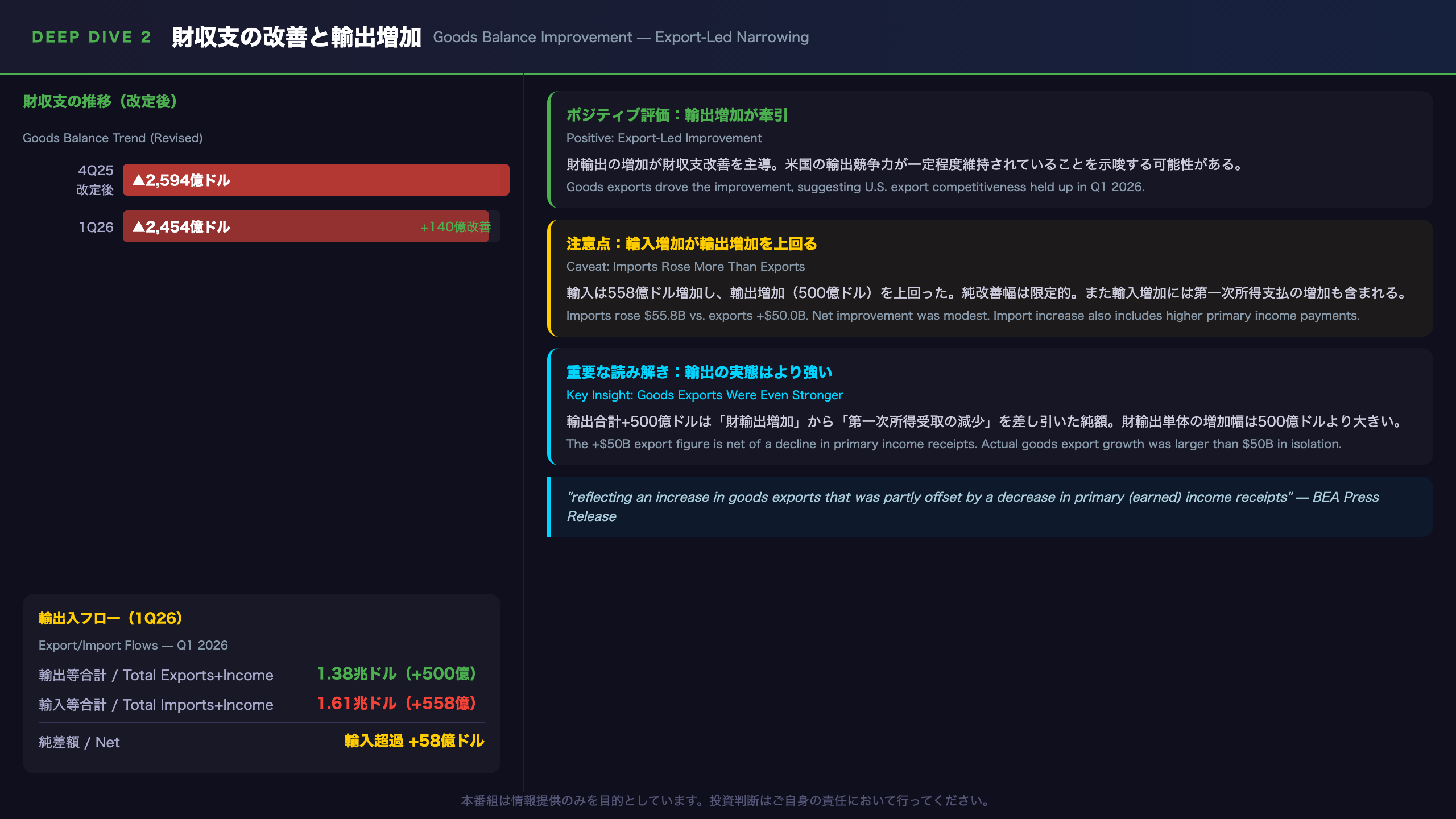This screenshot has width=1456, height=819.
Task: Click Caveat: Imports Rose More Than Exports
Action: click(685, 267)
